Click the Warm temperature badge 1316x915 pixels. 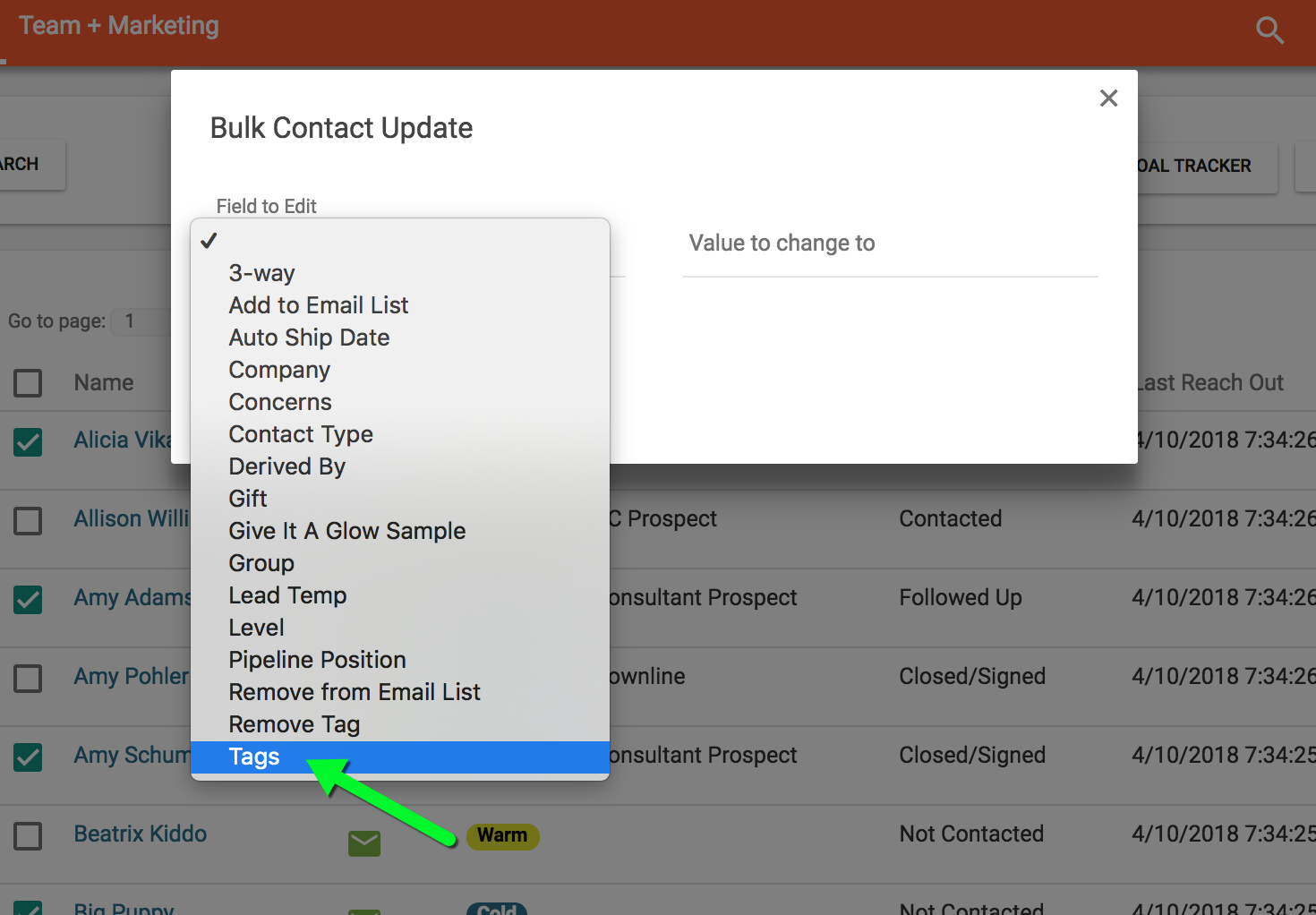pos(502,835)
